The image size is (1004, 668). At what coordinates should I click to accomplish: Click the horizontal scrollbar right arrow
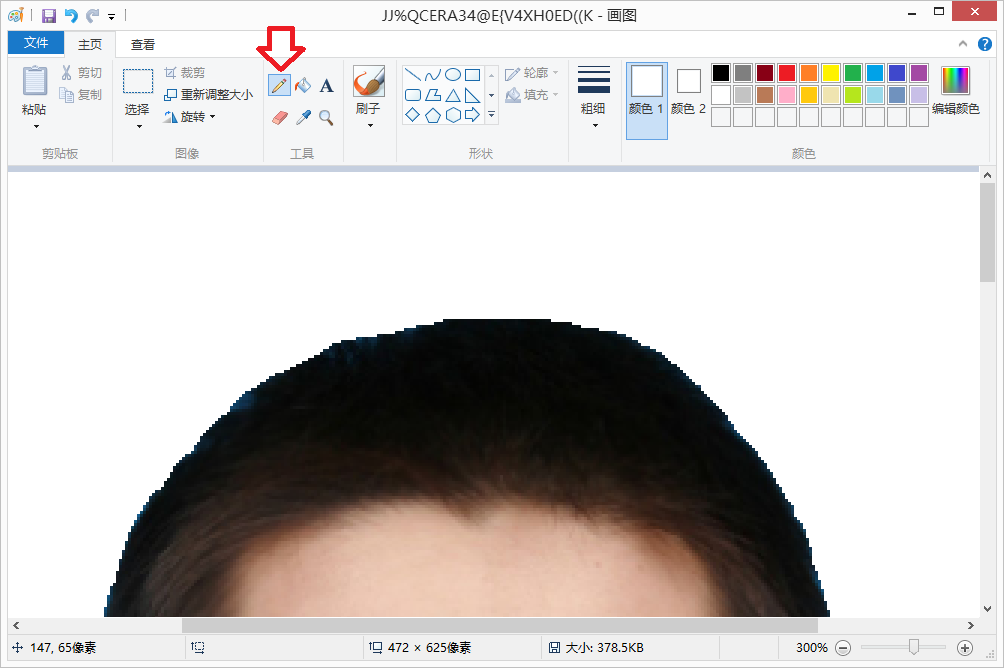pyautogui.click(x=971, y=625)
